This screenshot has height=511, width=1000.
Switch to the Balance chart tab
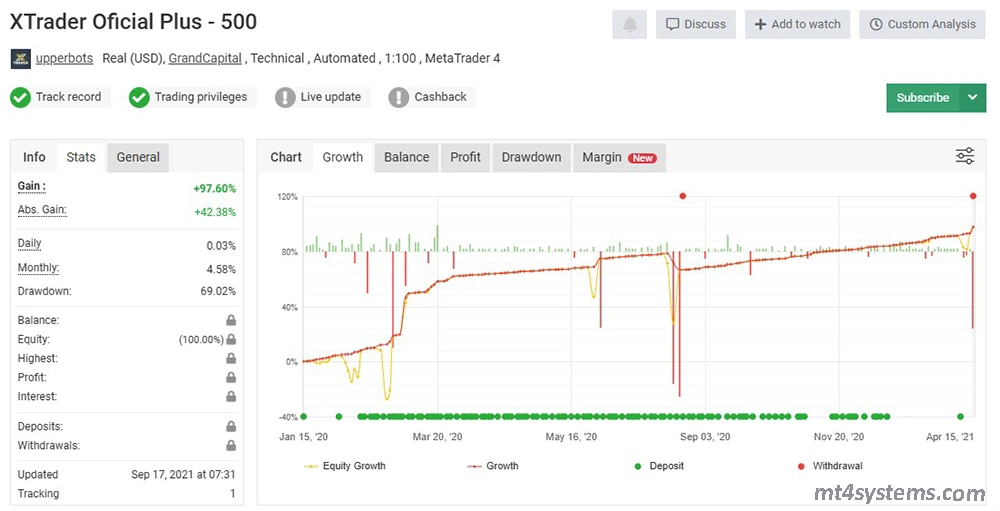click(x=406, y=157)
